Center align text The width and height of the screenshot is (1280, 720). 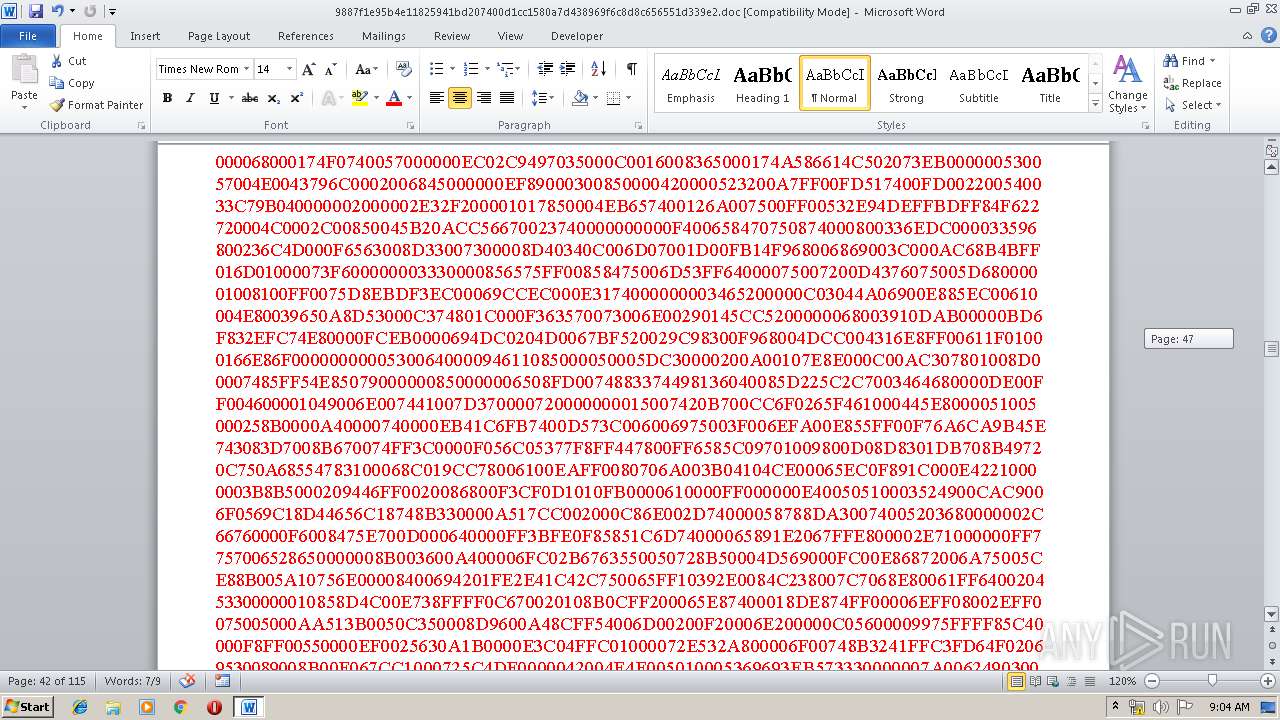click(x=460, y=98)
